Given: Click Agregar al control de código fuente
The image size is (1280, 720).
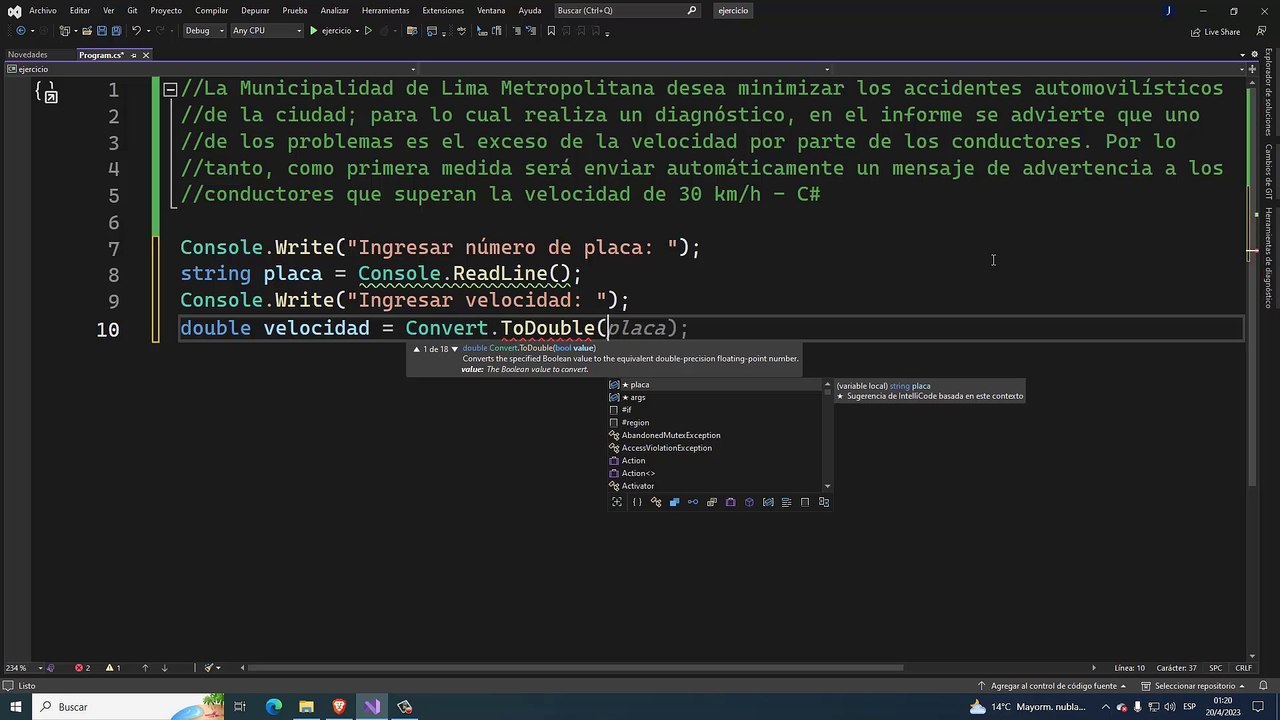Looking at the screenshot, I should 1053,686.
